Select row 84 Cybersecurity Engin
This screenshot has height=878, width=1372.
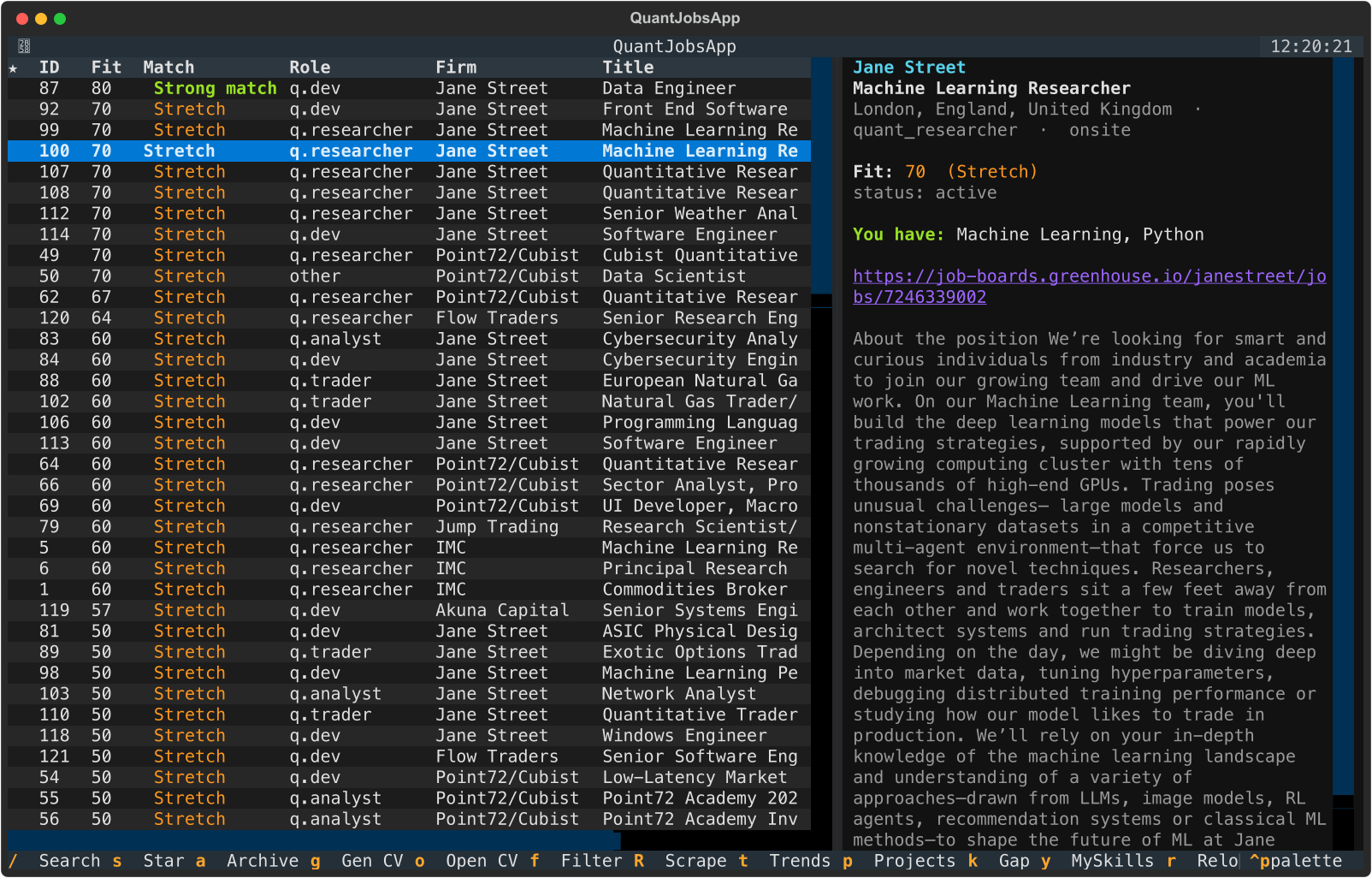pos(409,359)
